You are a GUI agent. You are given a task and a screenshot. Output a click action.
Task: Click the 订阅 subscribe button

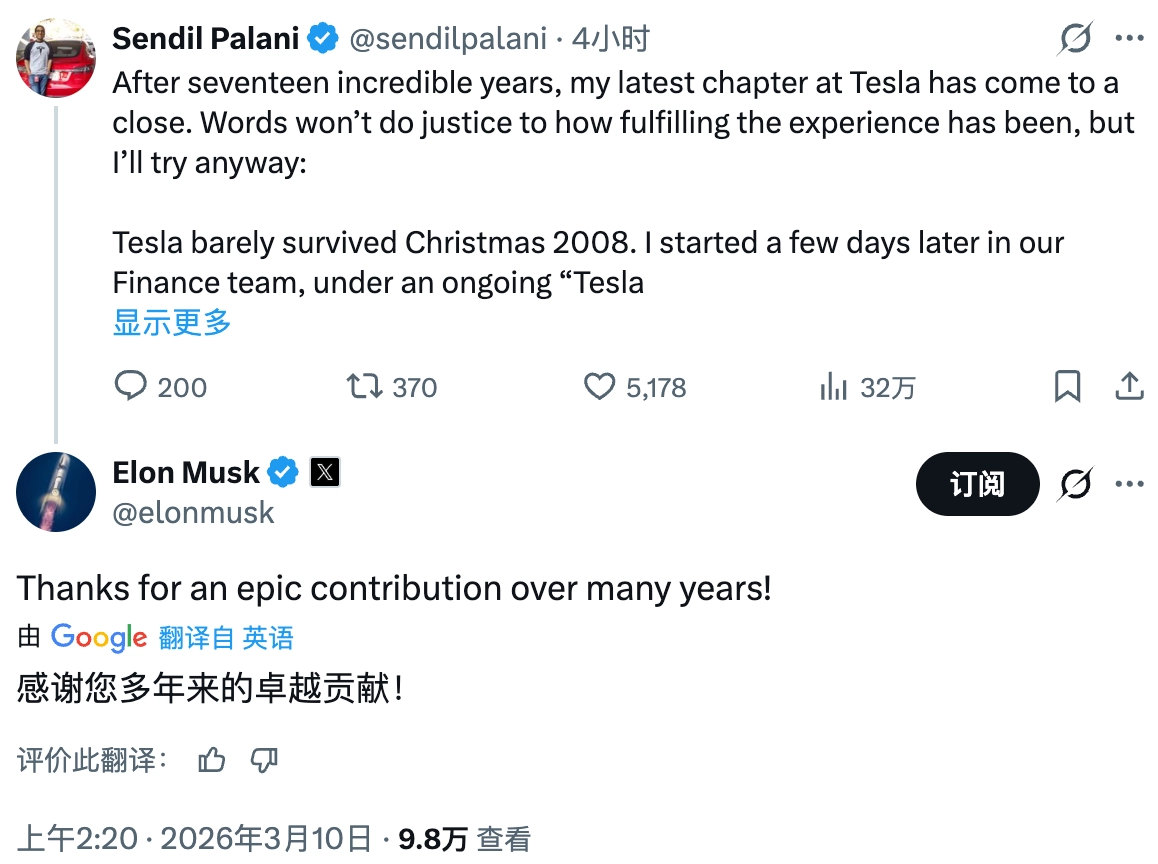click(977, 484)
